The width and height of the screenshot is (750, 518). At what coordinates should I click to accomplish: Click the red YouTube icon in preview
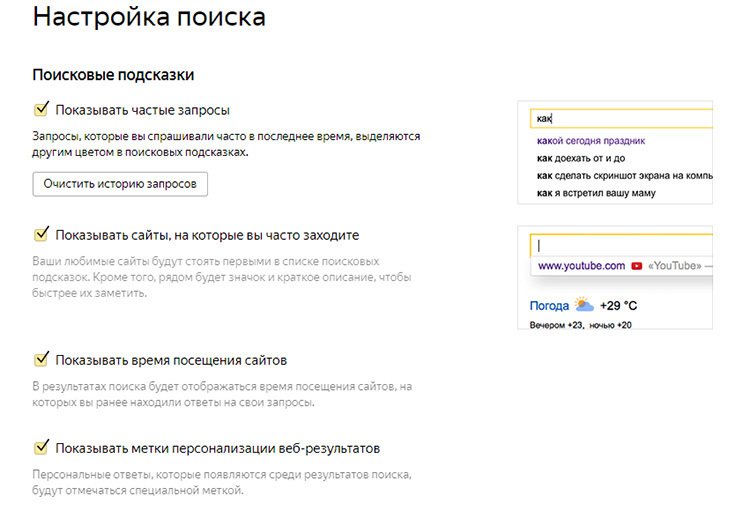[636, 266]
